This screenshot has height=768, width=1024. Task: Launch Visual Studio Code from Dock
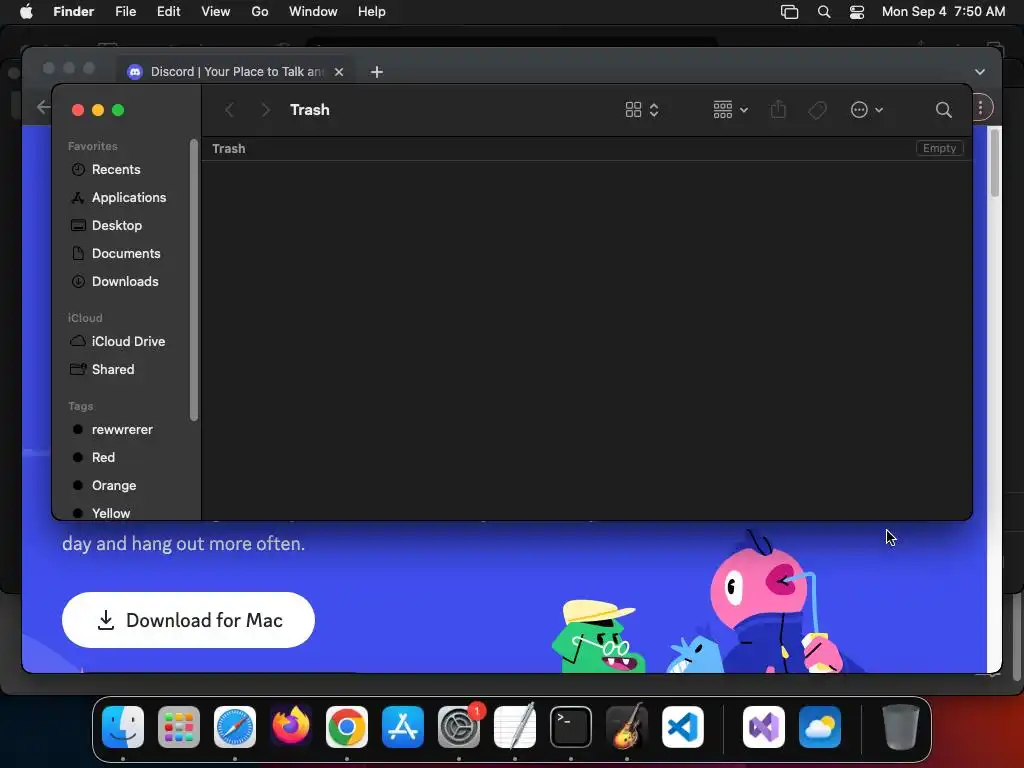coord(683,727)
